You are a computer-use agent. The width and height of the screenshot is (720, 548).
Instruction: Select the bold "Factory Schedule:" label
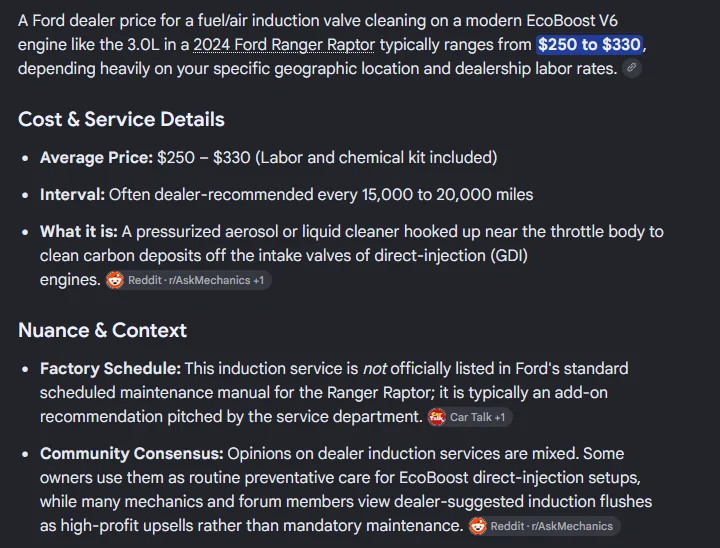click(110, 368)
